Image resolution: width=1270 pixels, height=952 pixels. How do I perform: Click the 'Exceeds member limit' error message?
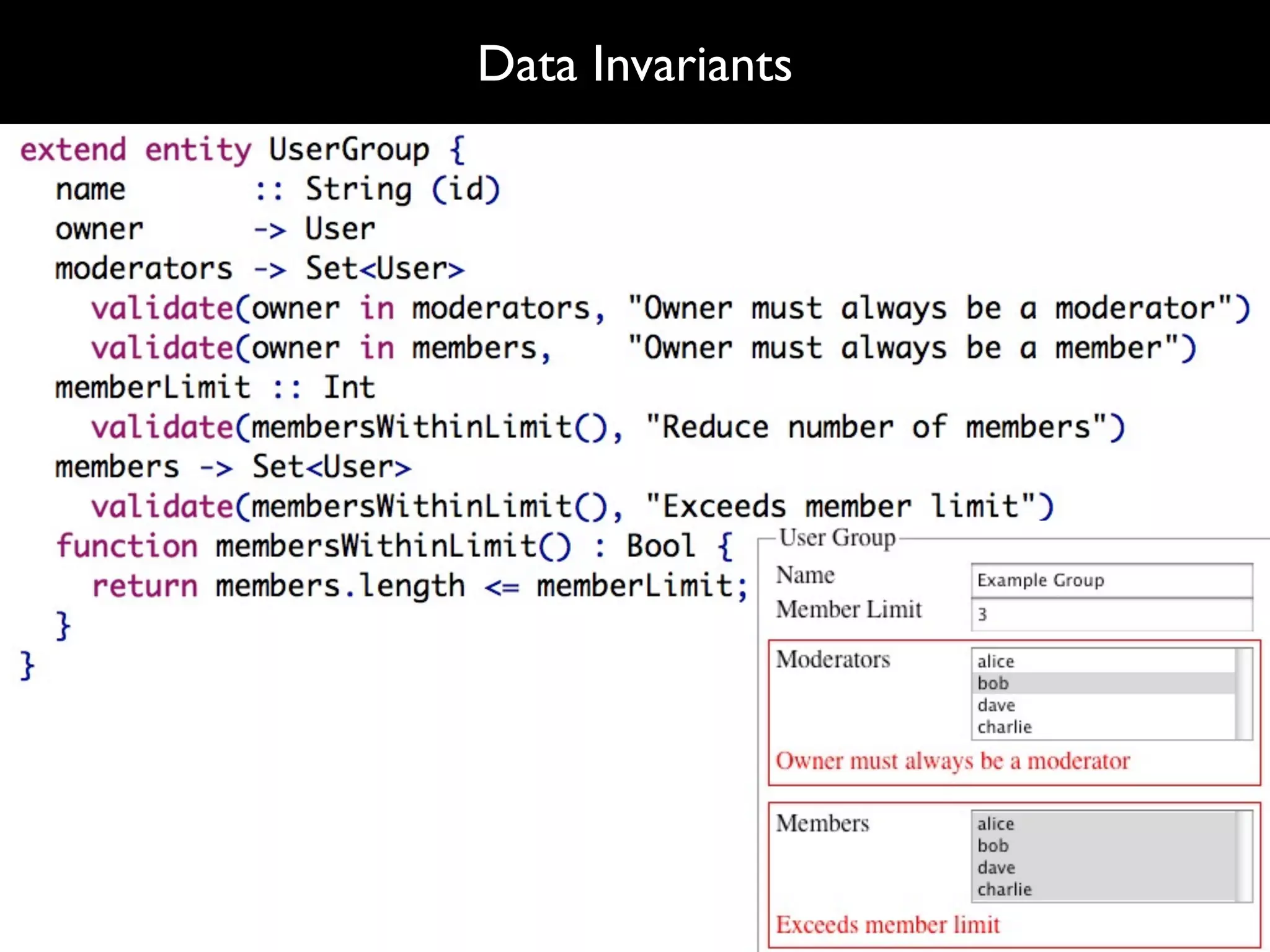click(x=888, y=925)
